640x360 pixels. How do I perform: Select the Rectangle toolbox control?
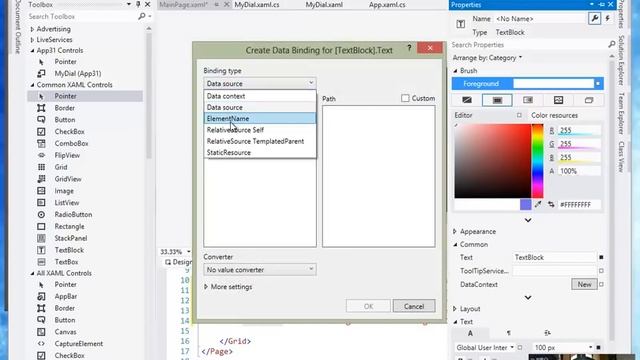point(69,227)
